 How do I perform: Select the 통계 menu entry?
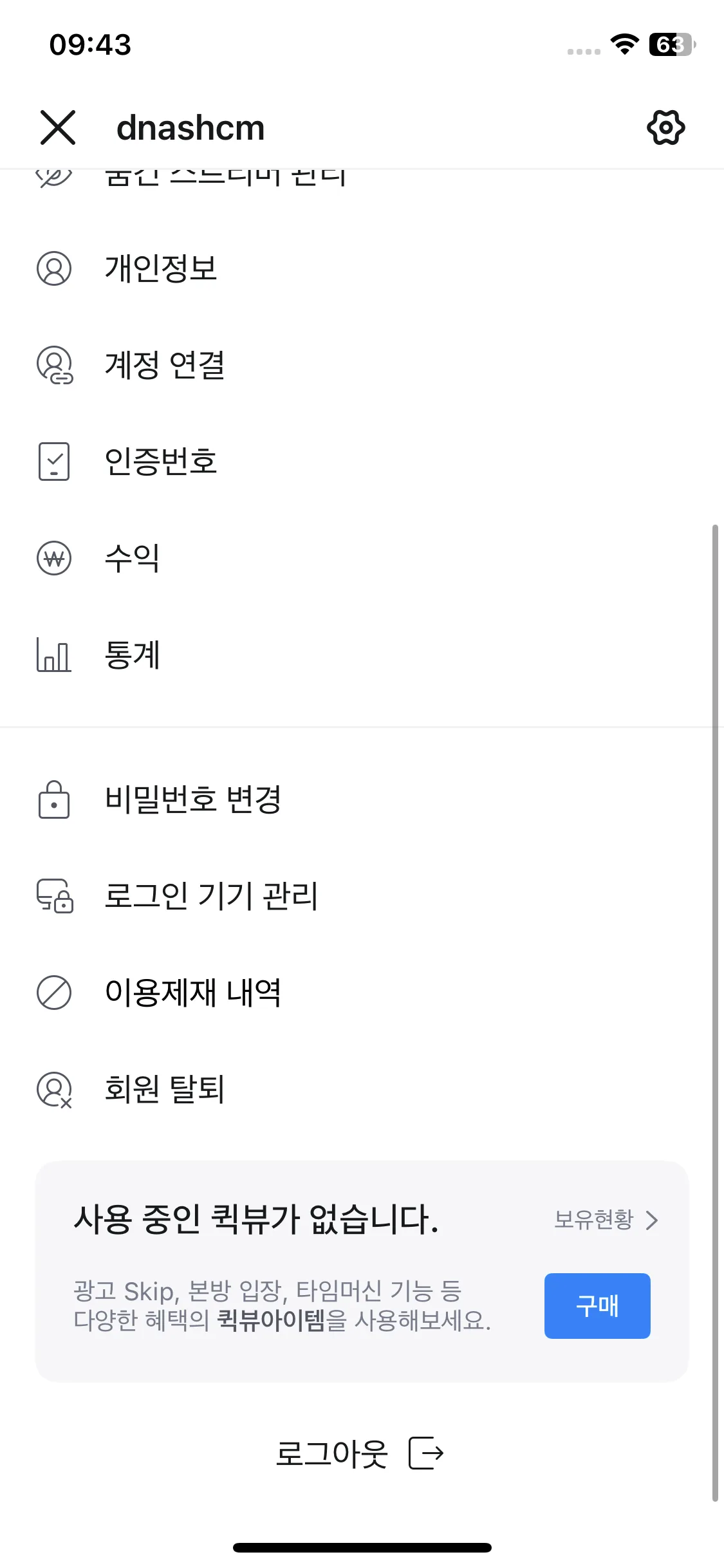coord(362,655)
